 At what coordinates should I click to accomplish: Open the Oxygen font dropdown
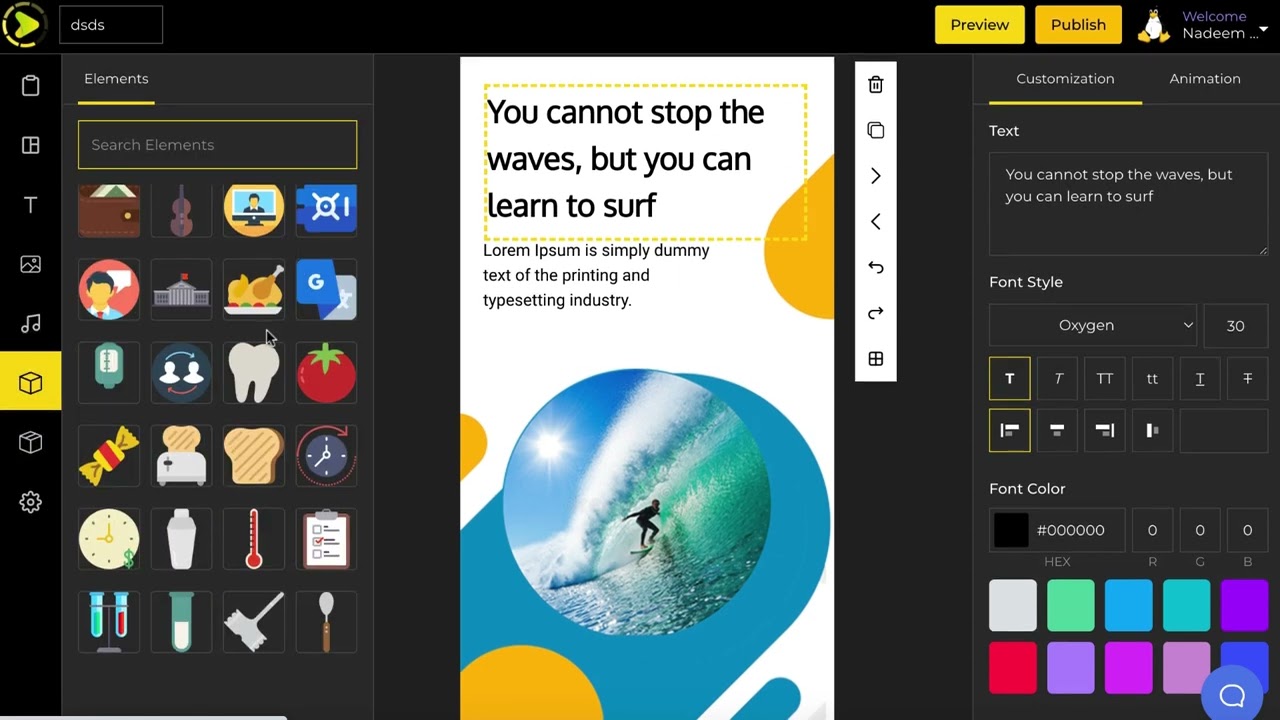click(x=1095, y=325)
